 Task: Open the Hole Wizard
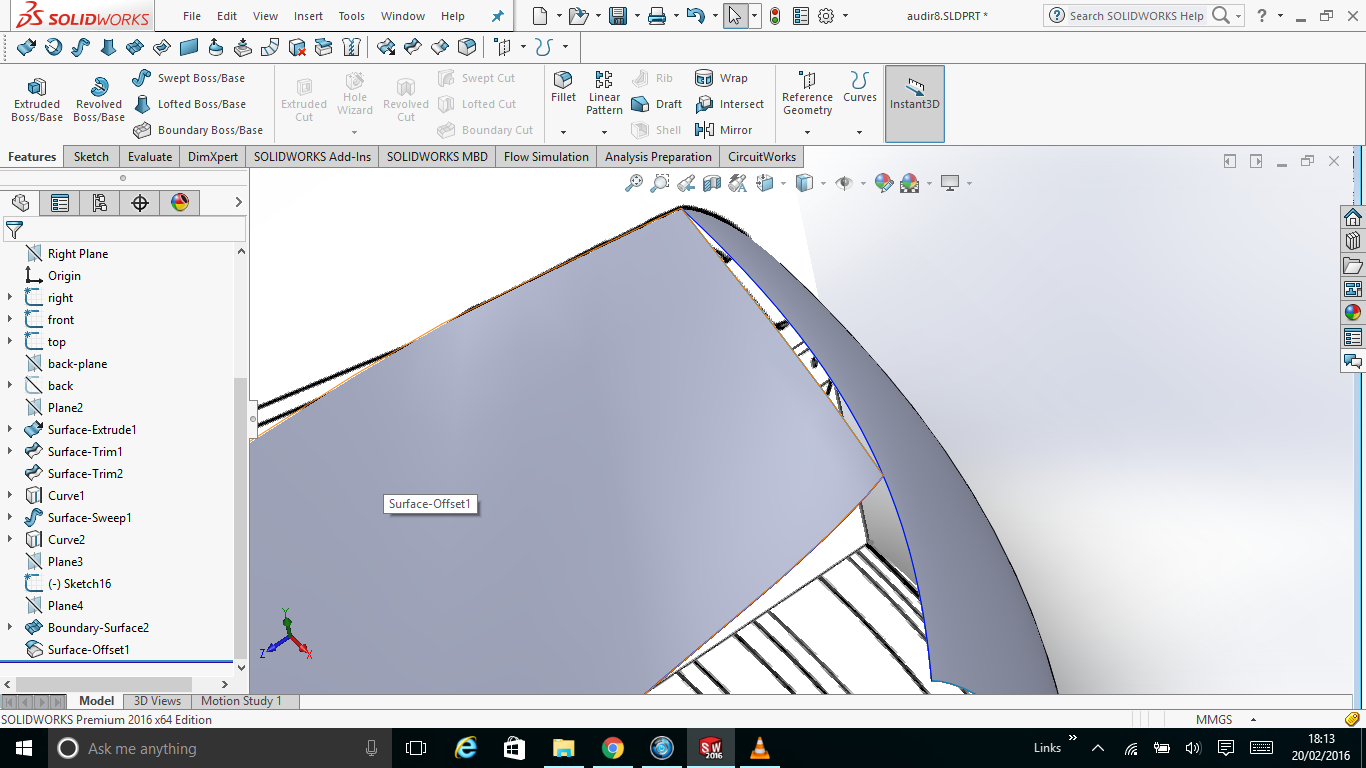point(355,95)
